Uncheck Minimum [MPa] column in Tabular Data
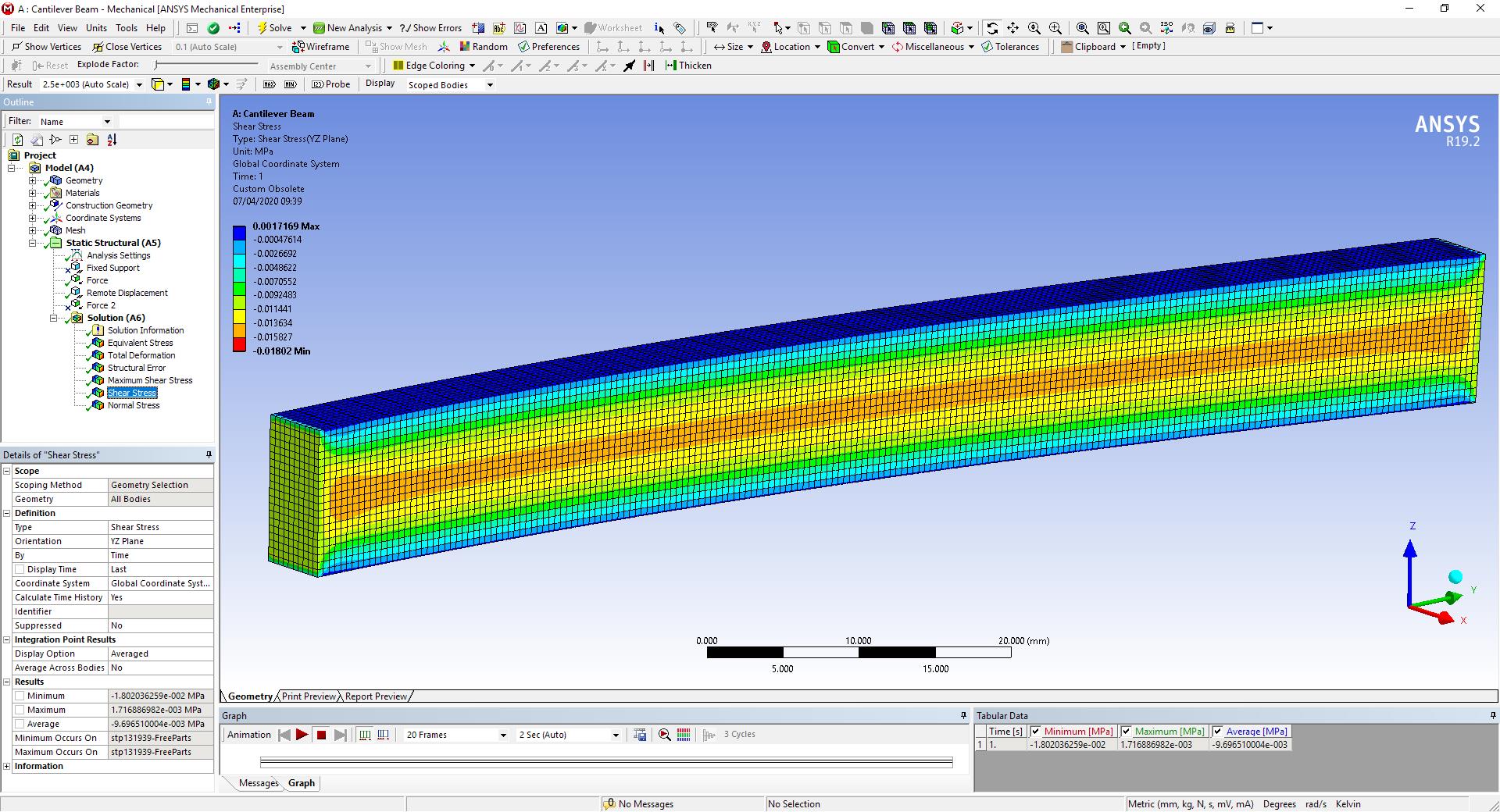This screenshot has width=1500, height=812. pos(1035,732)
